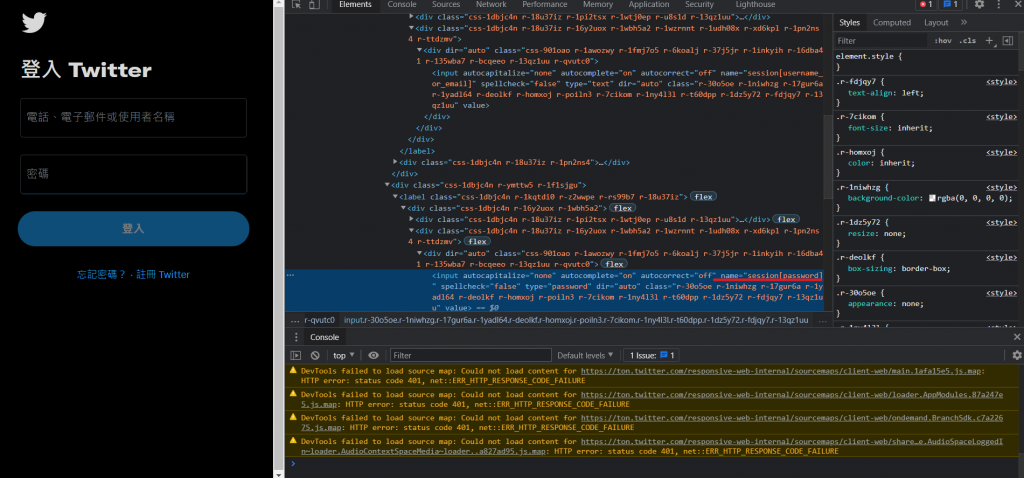The height and width of the screenshot is (478, 1024).
Task: Collapse the div r-ymttw5 r-1f1sjgu node
Action: (387, 185)
